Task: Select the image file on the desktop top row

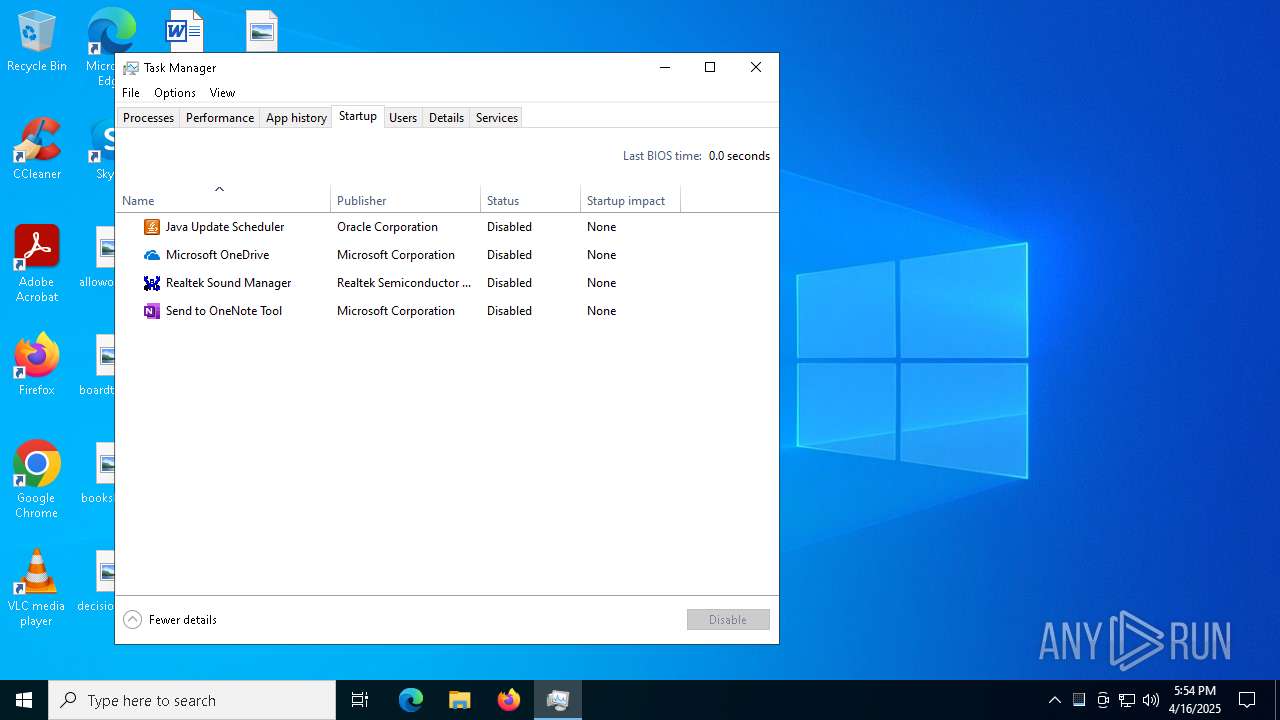Action: point(262,30)
